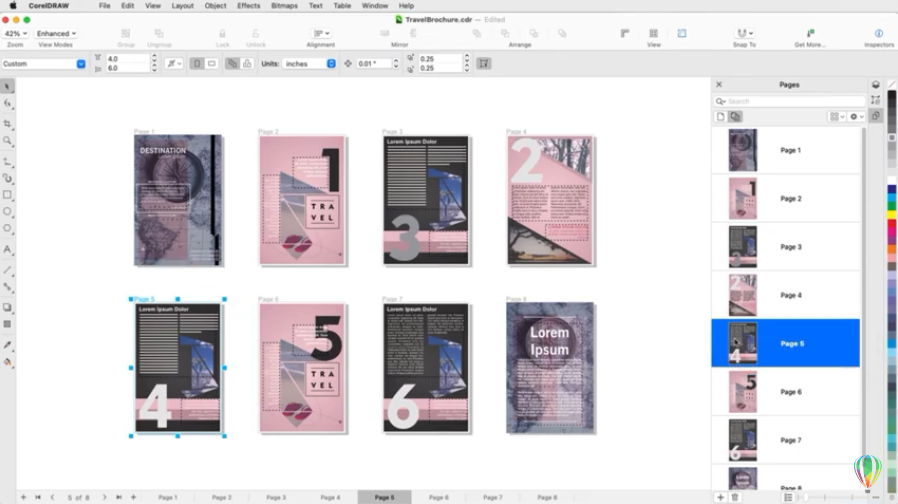The image size is (898, 504).
Task: Select the Drop Shadow tool
Action: click(x=7, y=308)
